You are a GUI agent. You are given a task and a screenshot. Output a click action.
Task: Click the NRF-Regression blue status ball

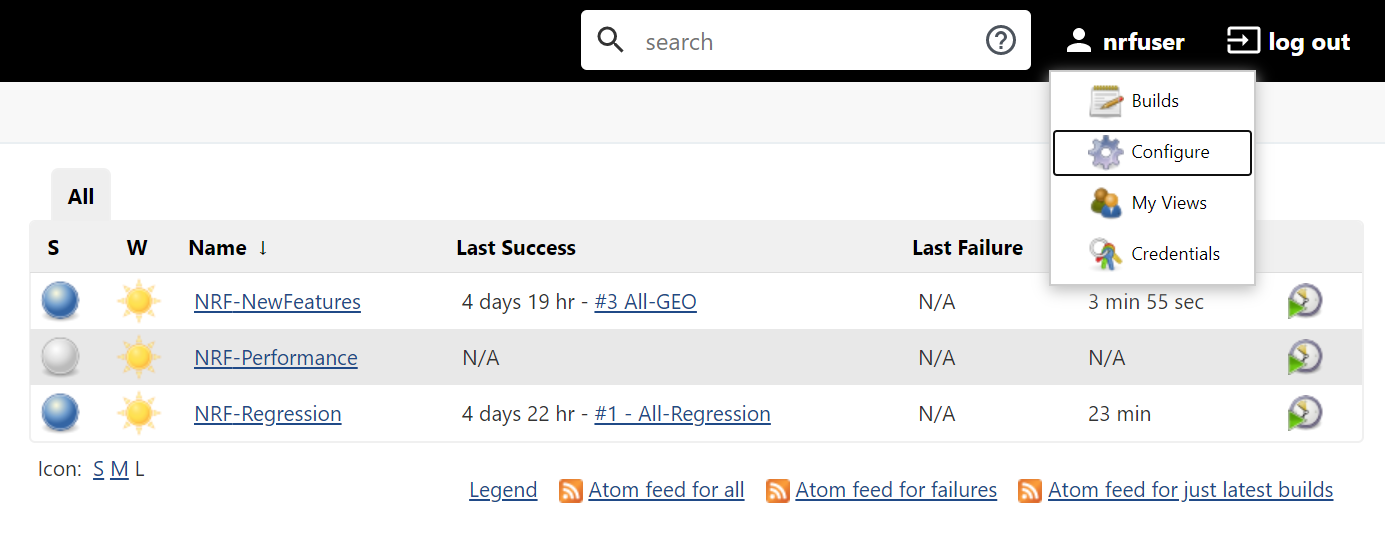click(60, 413)
